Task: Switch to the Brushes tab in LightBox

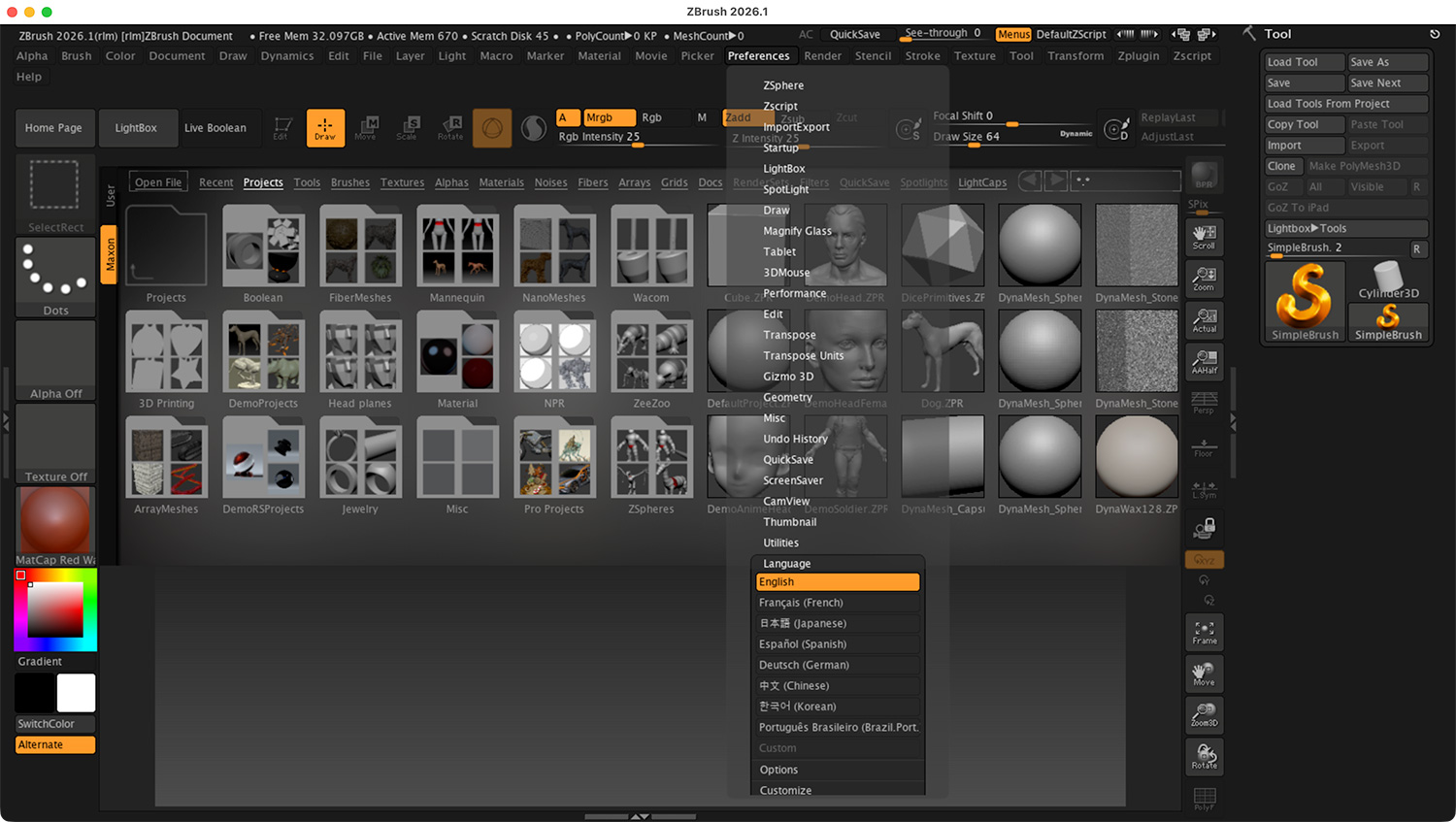Action: click(x=349, y=182)
